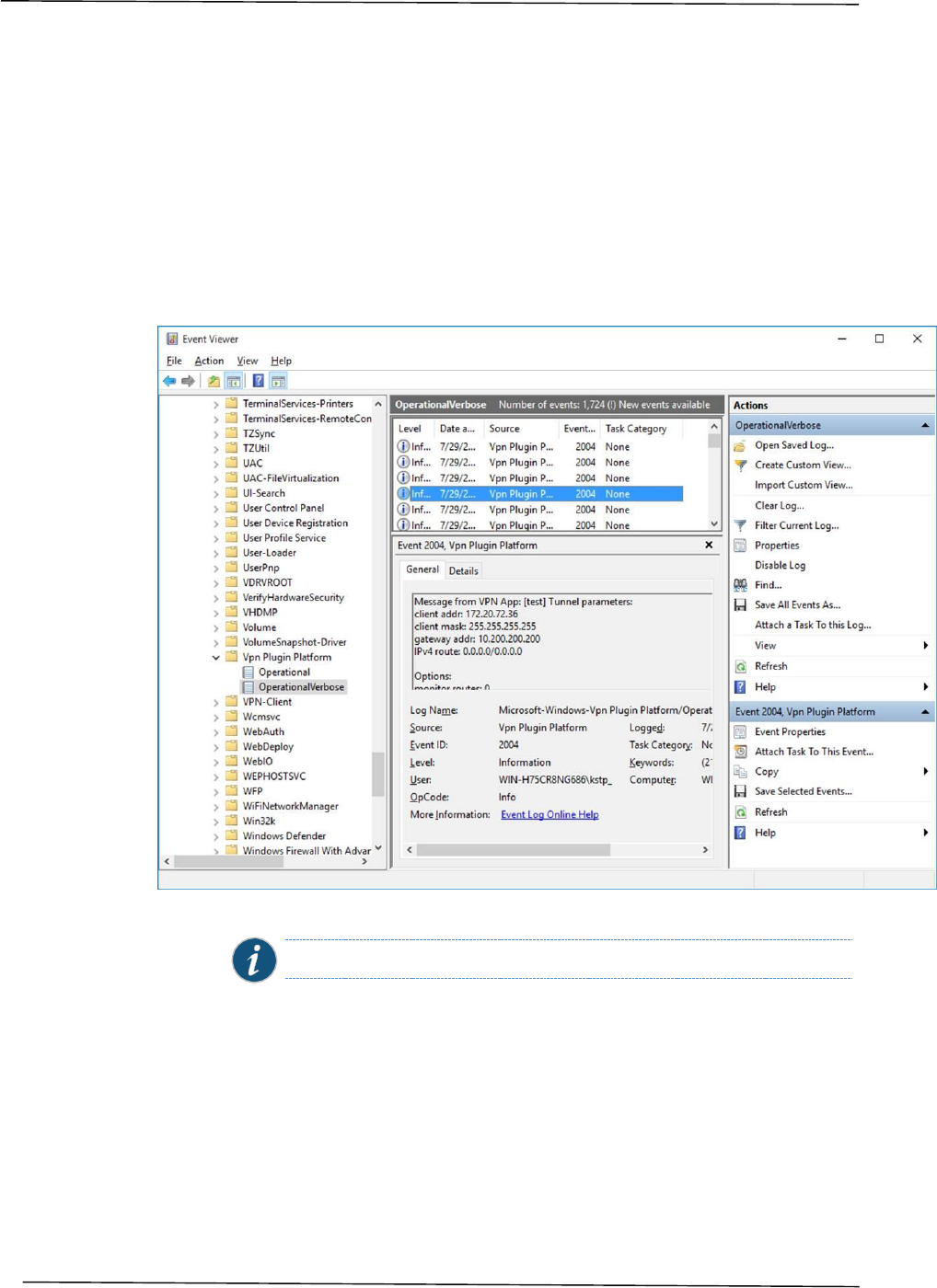Viewport: 937px width, 1288px height.
Task: Expand the VPN-Client tree node
Action: pos(216,702)
